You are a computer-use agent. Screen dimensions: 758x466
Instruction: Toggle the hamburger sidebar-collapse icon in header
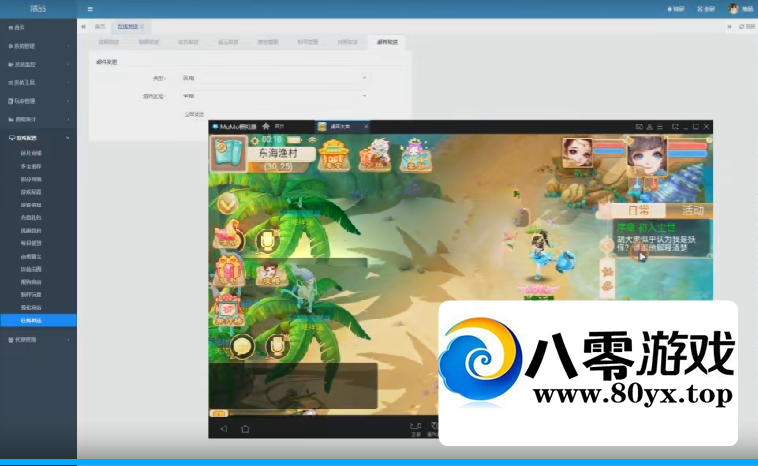(90, 9)
